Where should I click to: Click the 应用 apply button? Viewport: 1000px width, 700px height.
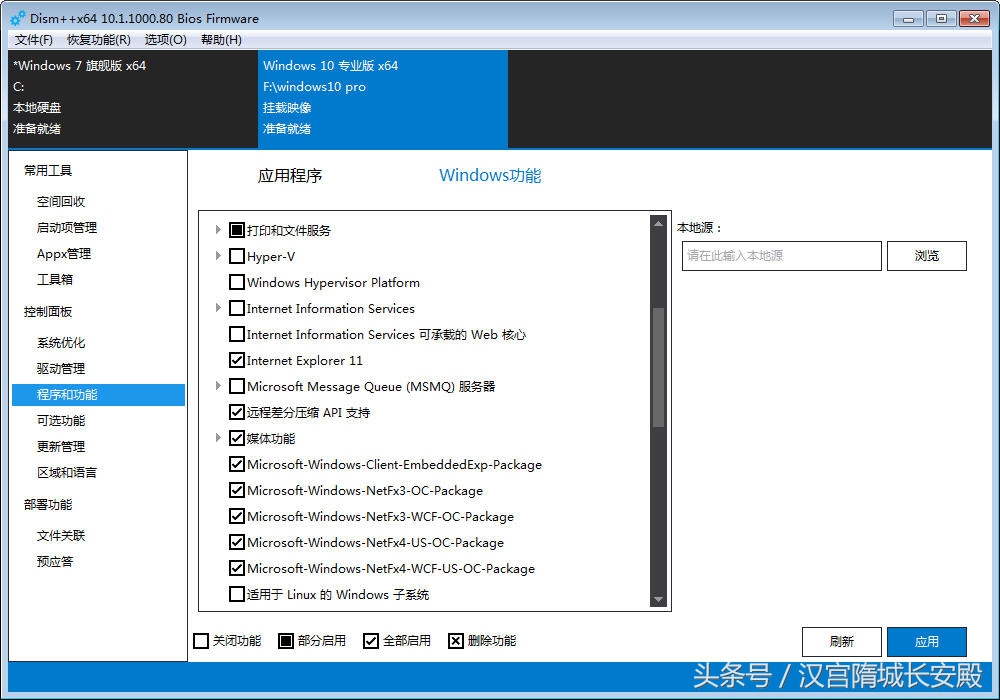click(926, 641)
